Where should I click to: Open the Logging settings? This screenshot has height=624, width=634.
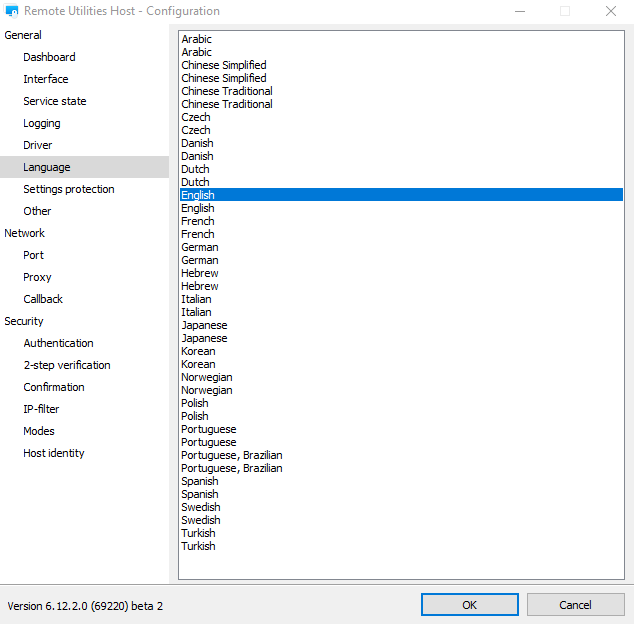pyautogui.click(x=42, y=123)
